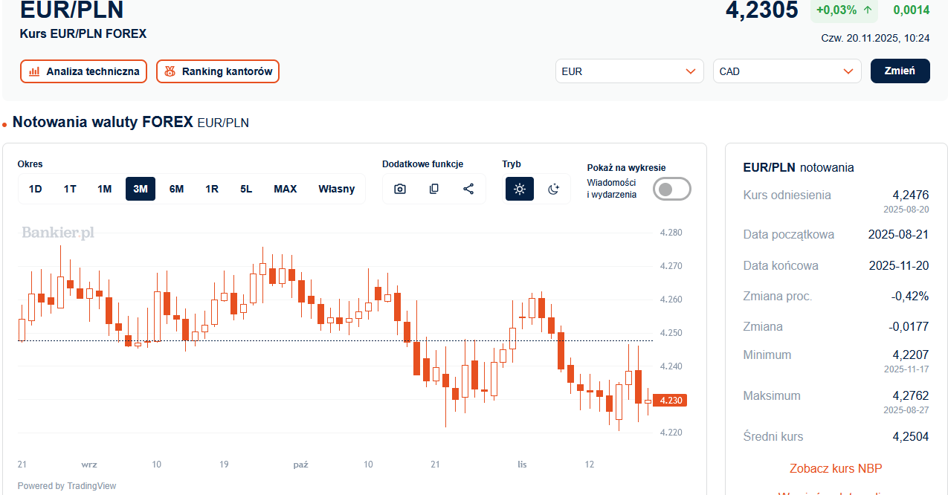
Task: Click the 4,2305 current rate
Action: coord(762,10)
